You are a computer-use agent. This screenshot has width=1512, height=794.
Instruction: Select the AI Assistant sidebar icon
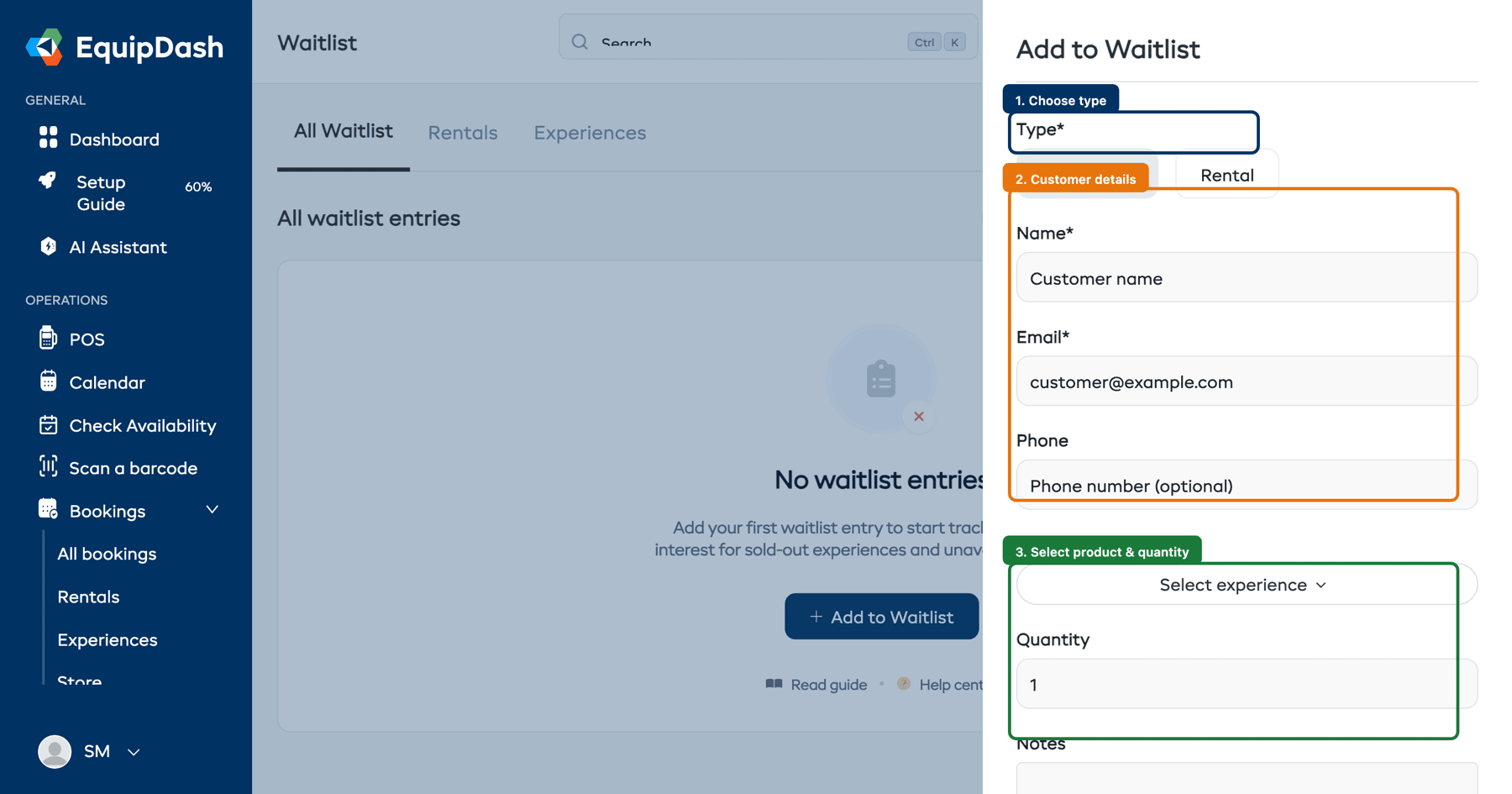pos(48,246)
